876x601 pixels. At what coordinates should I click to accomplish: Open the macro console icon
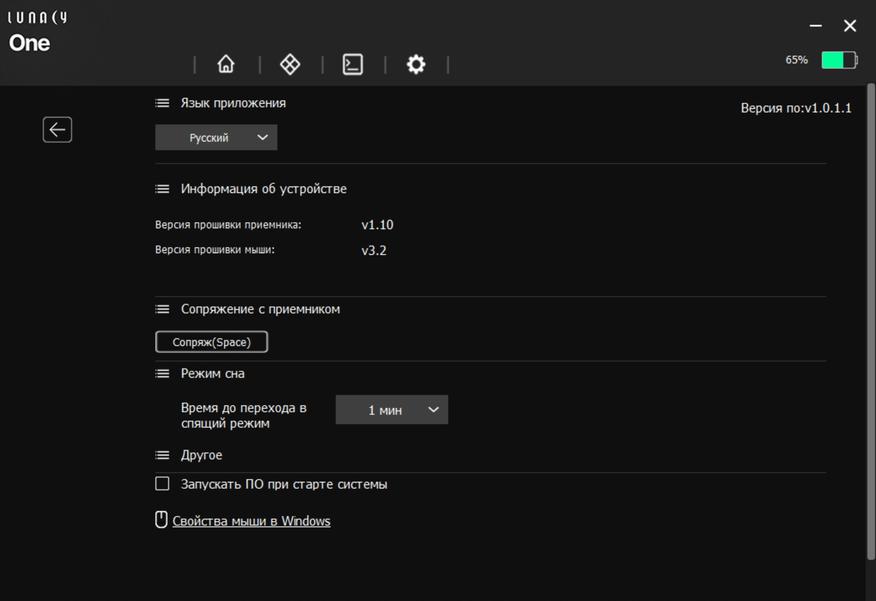click(x=353, y=64)
